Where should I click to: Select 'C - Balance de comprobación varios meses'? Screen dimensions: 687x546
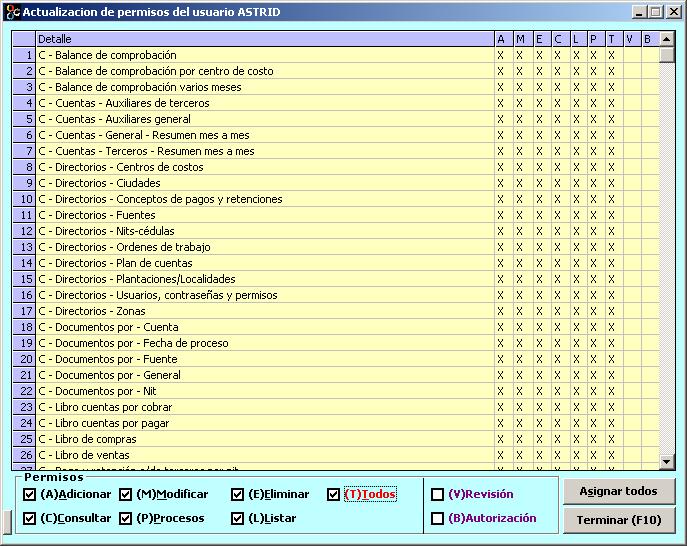265,87
